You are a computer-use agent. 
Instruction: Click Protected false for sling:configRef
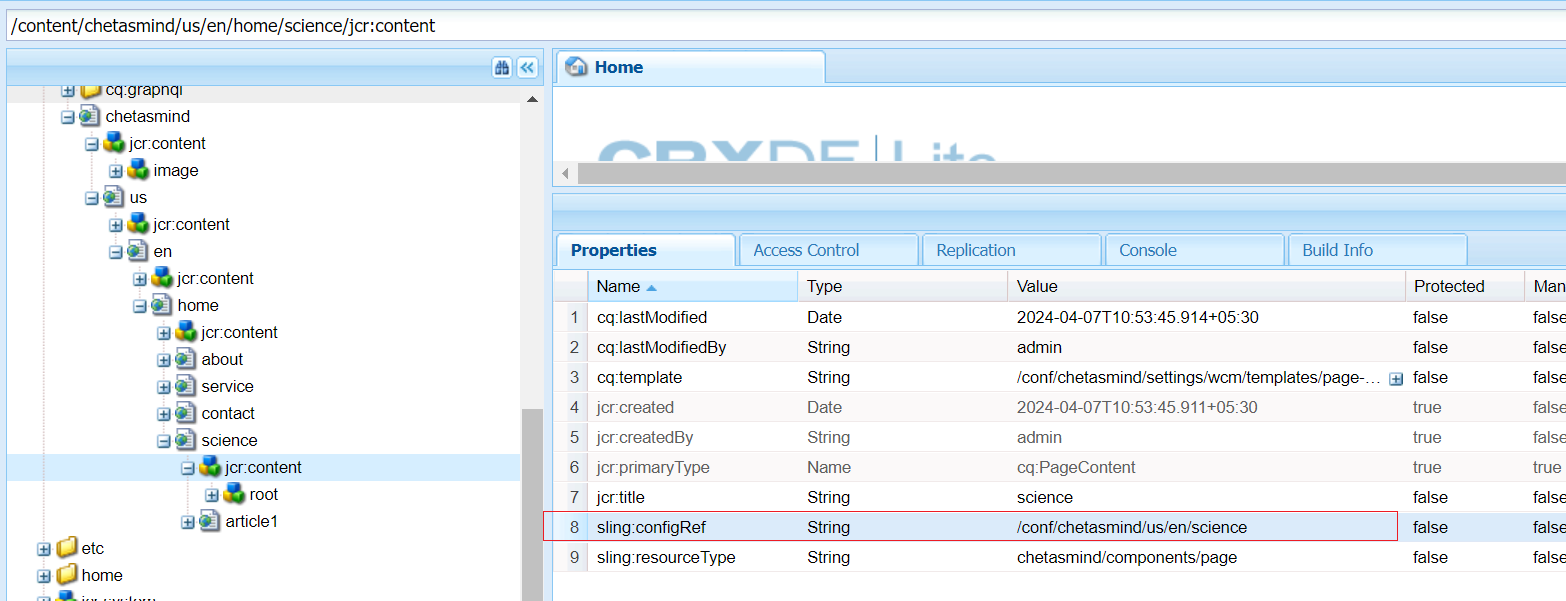pos(1430,527)
